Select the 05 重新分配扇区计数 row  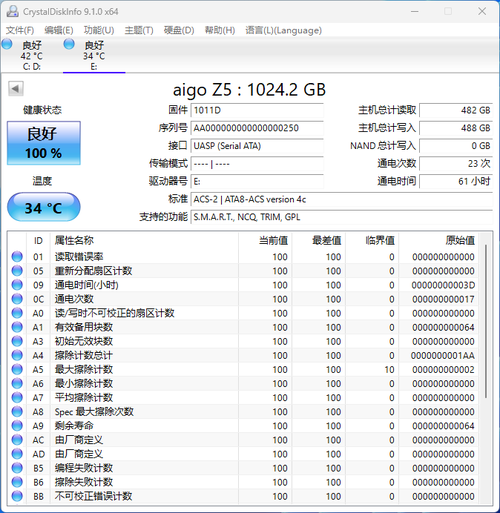[x=243, y=271]
